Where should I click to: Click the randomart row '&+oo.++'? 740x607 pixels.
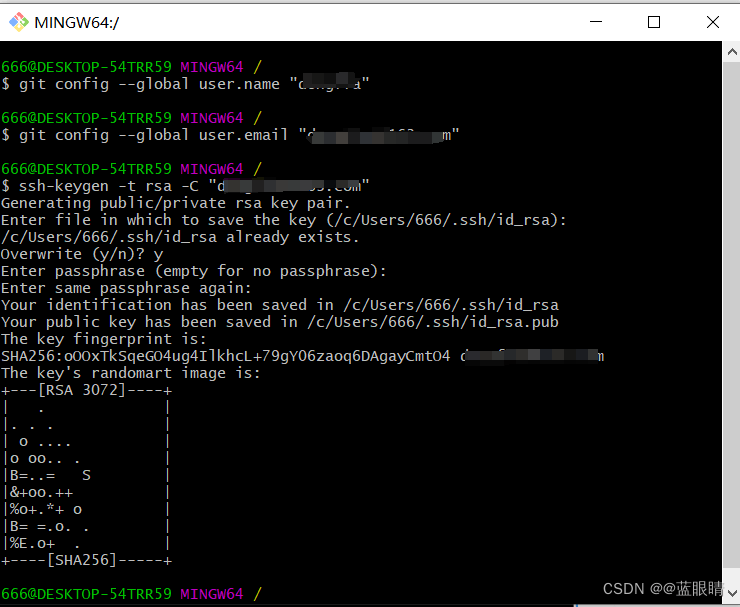(x=86, y=492)
